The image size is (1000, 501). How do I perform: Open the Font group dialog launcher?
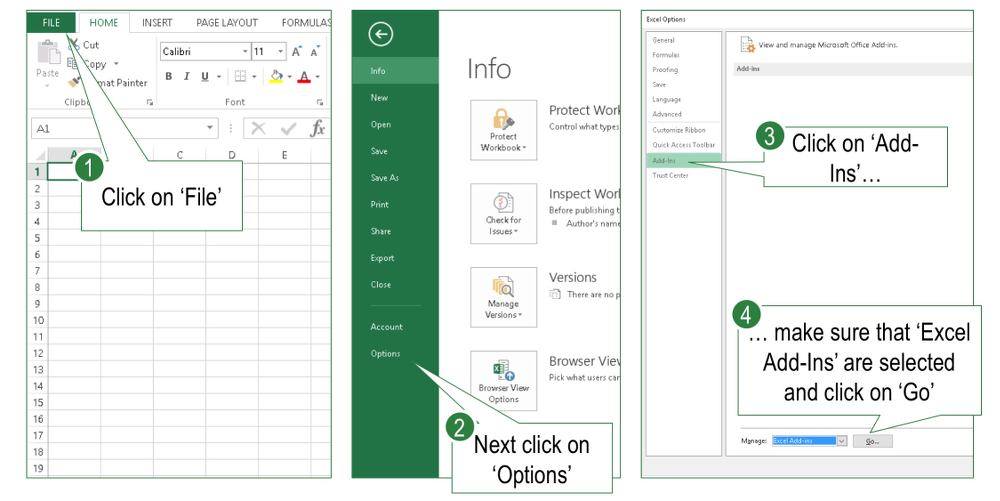(x=320, y=102)
